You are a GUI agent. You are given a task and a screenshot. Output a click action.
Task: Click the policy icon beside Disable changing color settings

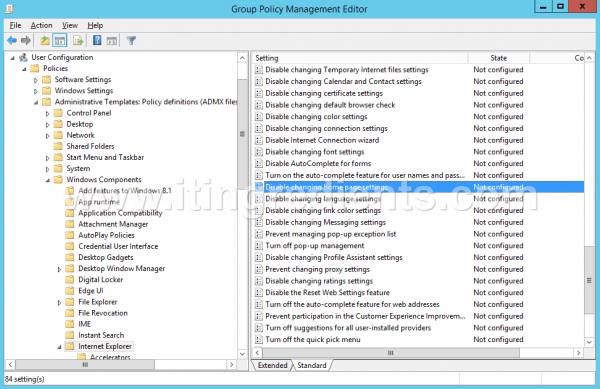(259, 117)
